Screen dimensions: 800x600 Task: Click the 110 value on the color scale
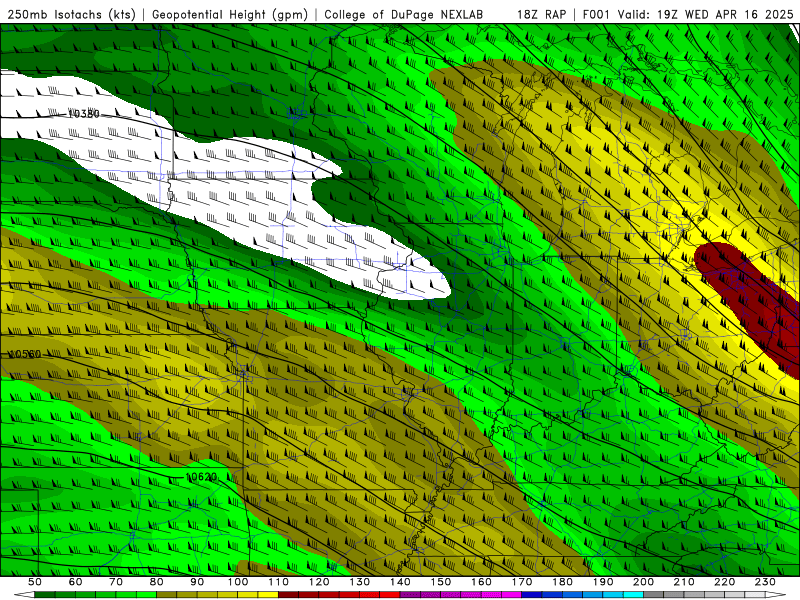click(x=278, y=582)
